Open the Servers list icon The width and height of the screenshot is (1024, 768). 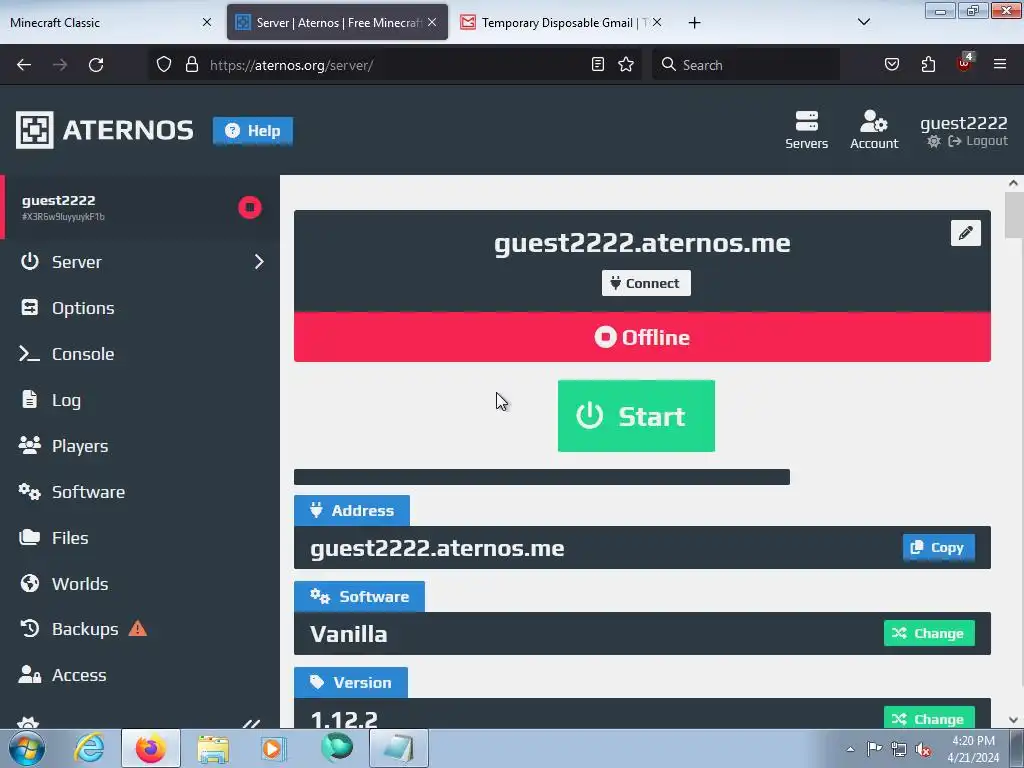807,130
